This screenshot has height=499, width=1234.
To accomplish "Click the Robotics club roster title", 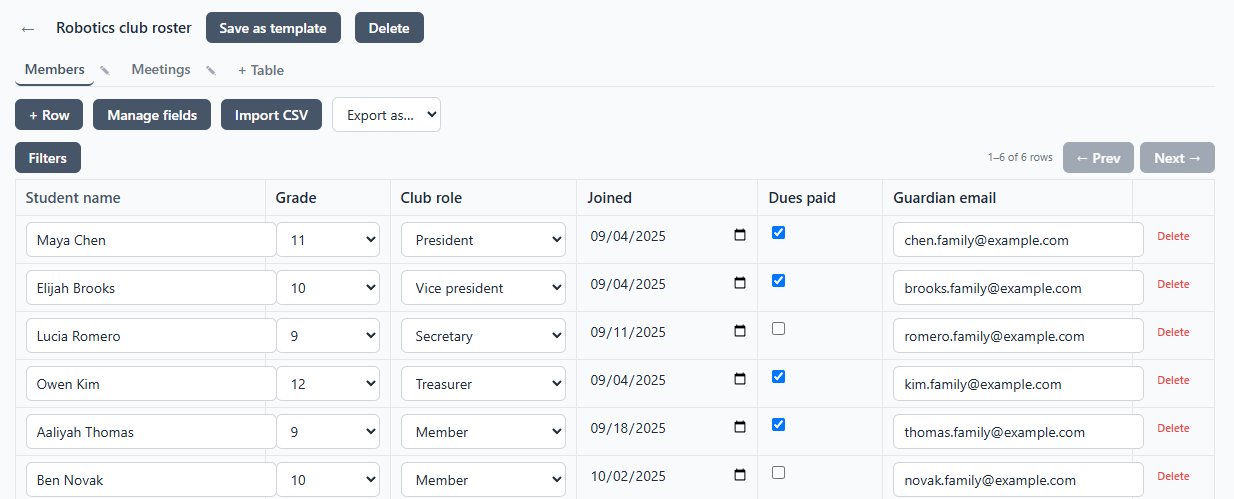I will click(x=124, y=28).
